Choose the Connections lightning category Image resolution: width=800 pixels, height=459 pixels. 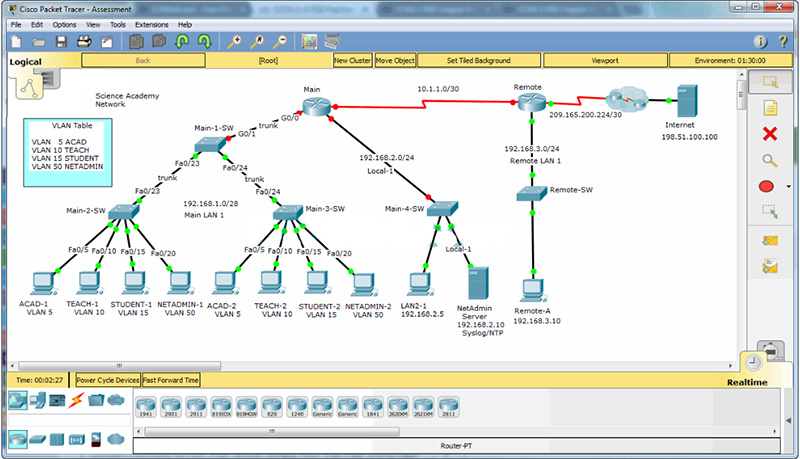click(77, 400)
